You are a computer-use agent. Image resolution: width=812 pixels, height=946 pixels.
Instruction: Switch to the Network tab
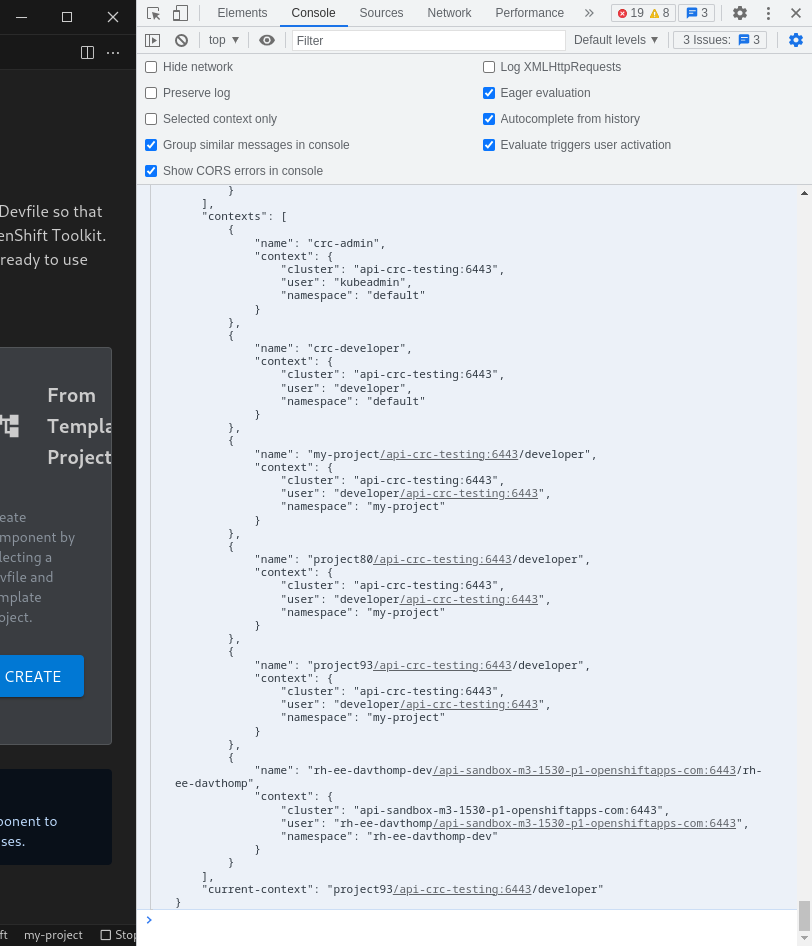click(449, 13)
